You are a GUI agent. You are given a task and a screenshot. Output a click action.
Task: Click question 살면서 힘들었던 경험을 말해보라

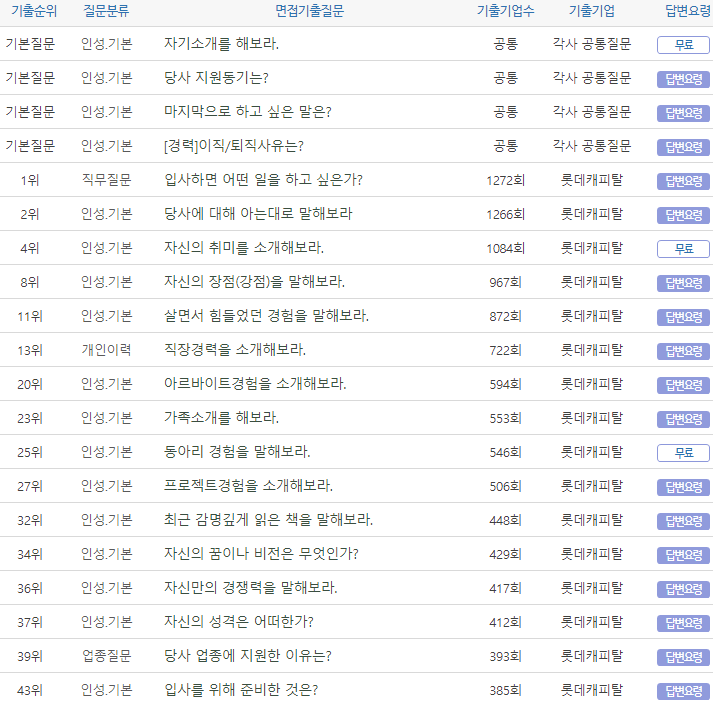(x=266, y=316)
